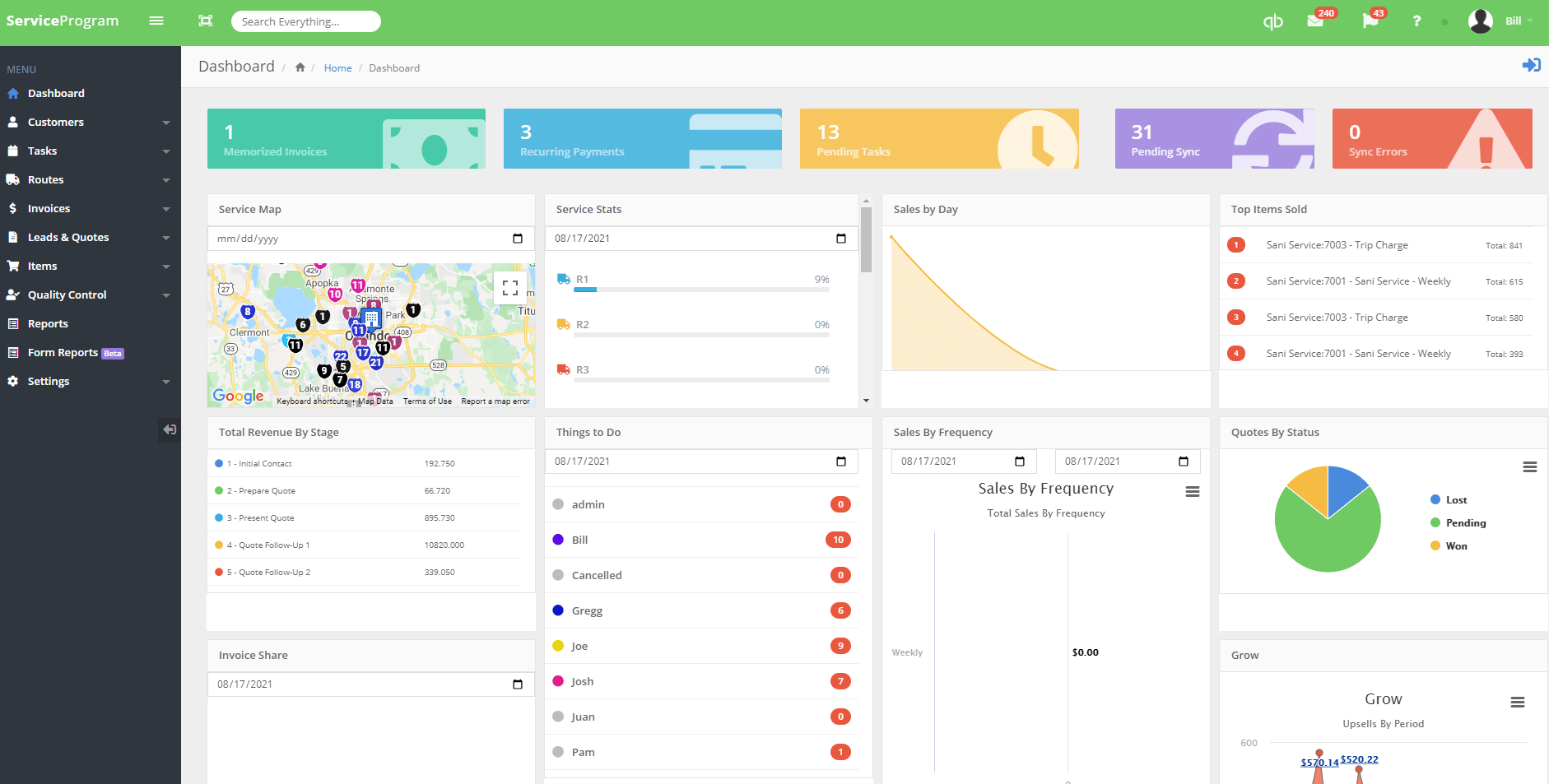This screenshot has width=1549, height=784.
Task: Click the R3 red truck icon
Action: click(x=564, y=369)
